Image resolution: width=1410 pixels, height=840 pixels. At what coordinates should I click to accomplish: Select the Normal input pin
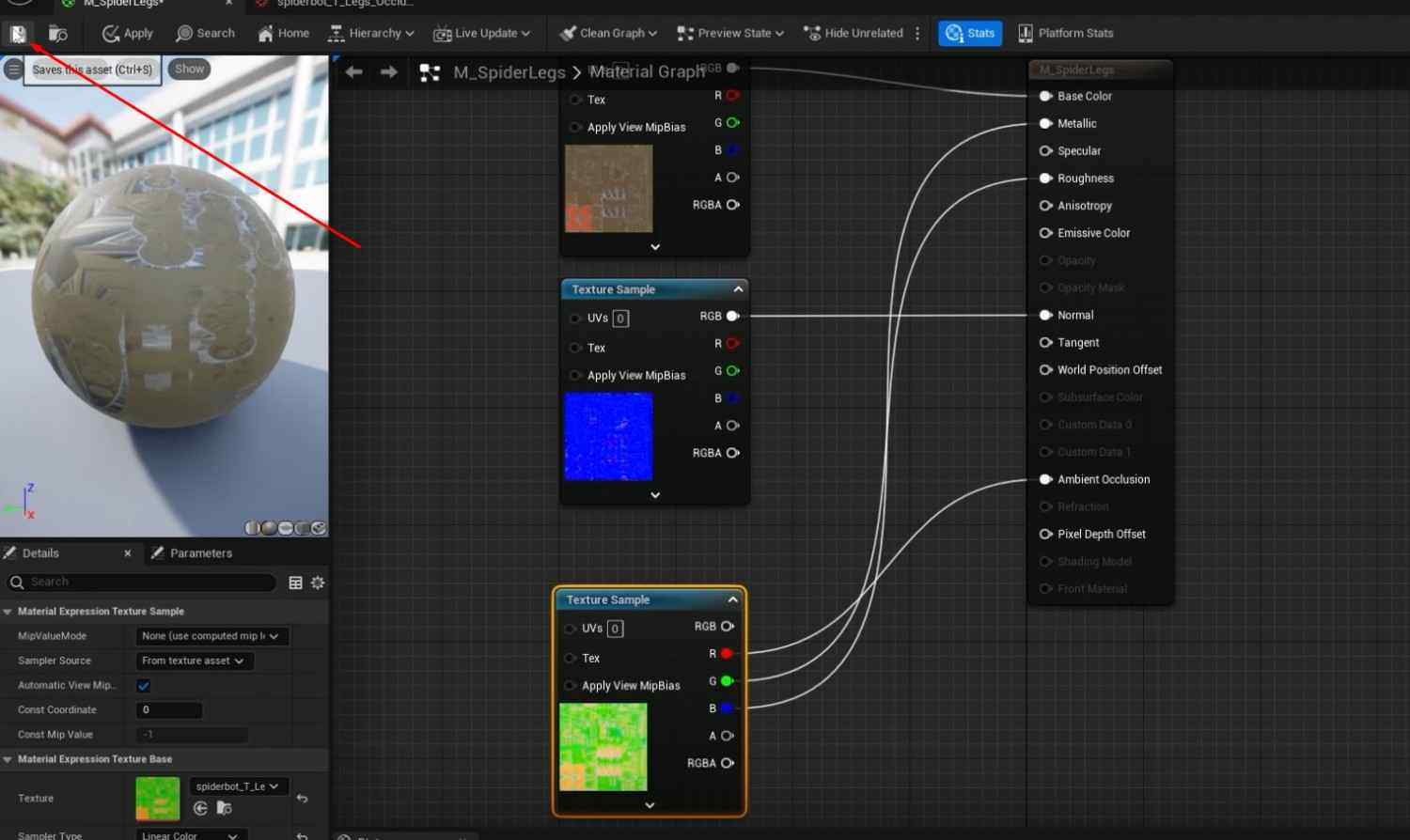pos(1045,316)
